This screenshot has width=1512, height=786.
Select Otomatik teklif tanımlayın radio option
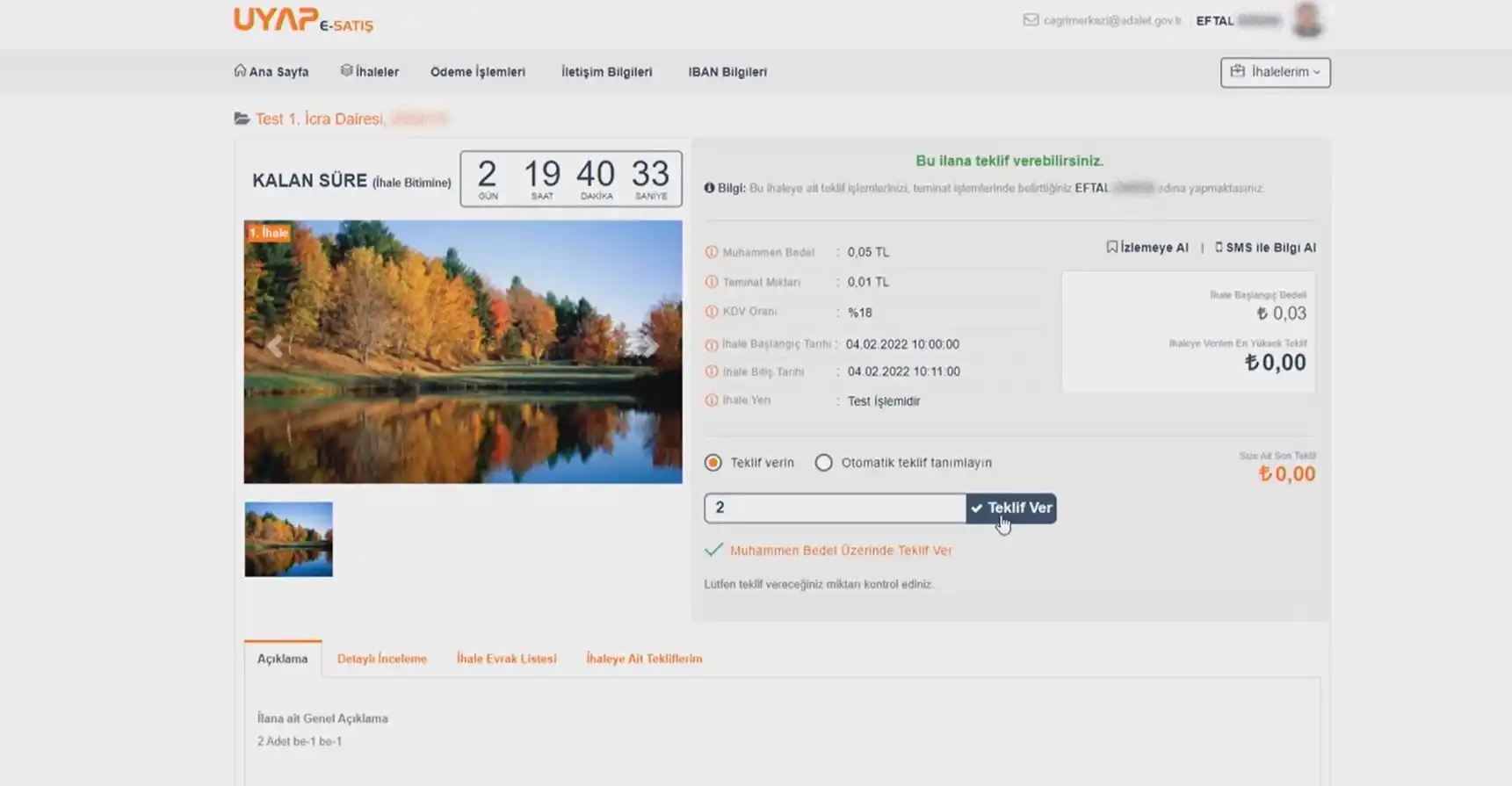[x=823, y=463]
